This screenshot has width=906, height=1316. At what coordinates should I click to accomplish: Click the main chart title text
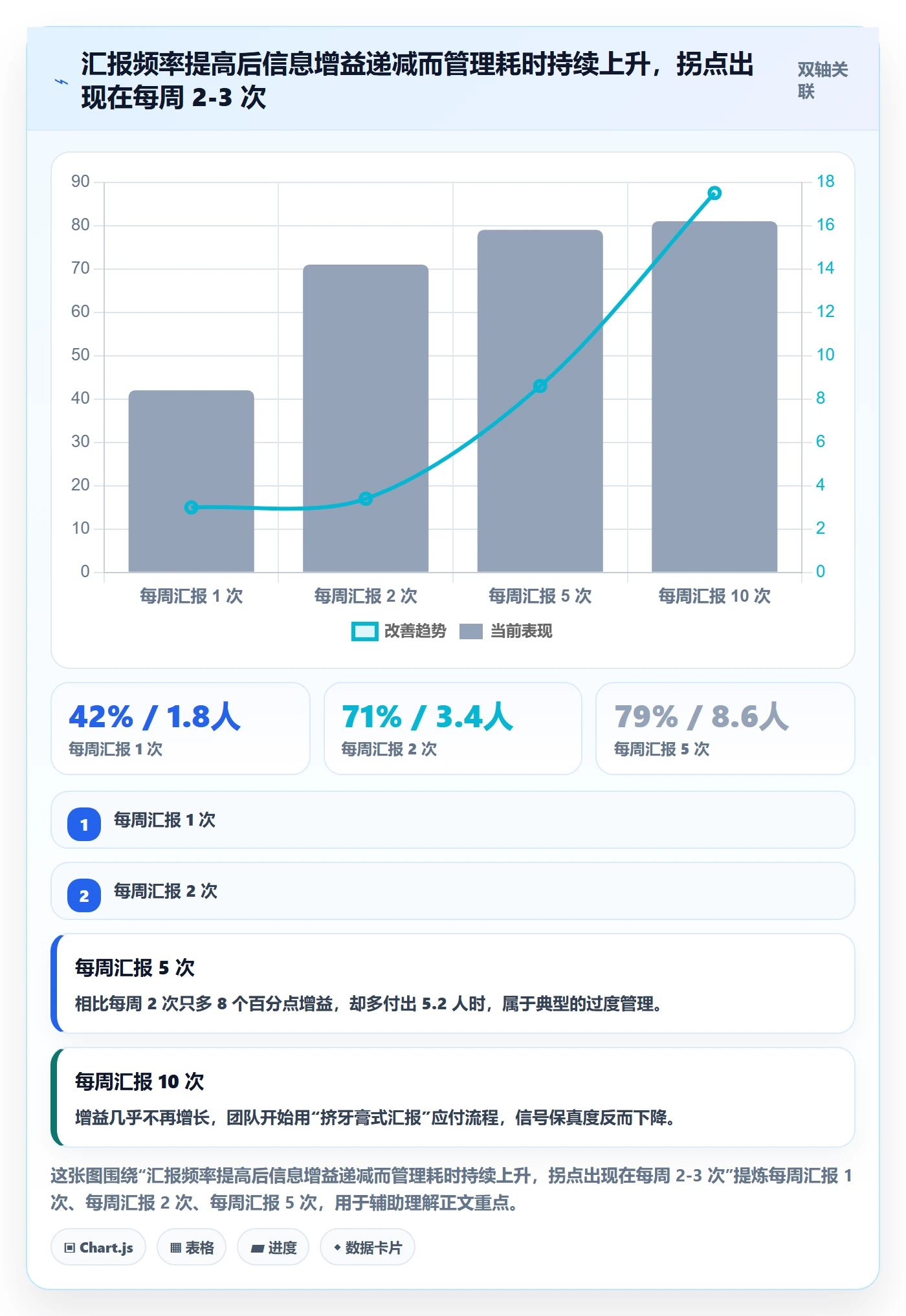[x=417, y=81]
